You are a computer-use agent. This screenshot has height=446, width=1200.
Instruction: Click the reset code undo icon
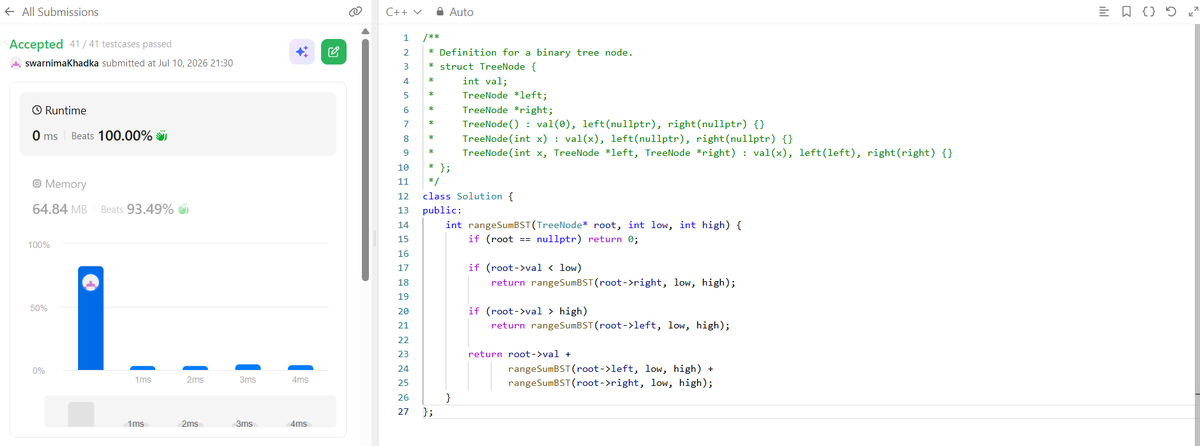pyautogui.click(x=1170, y=12)
